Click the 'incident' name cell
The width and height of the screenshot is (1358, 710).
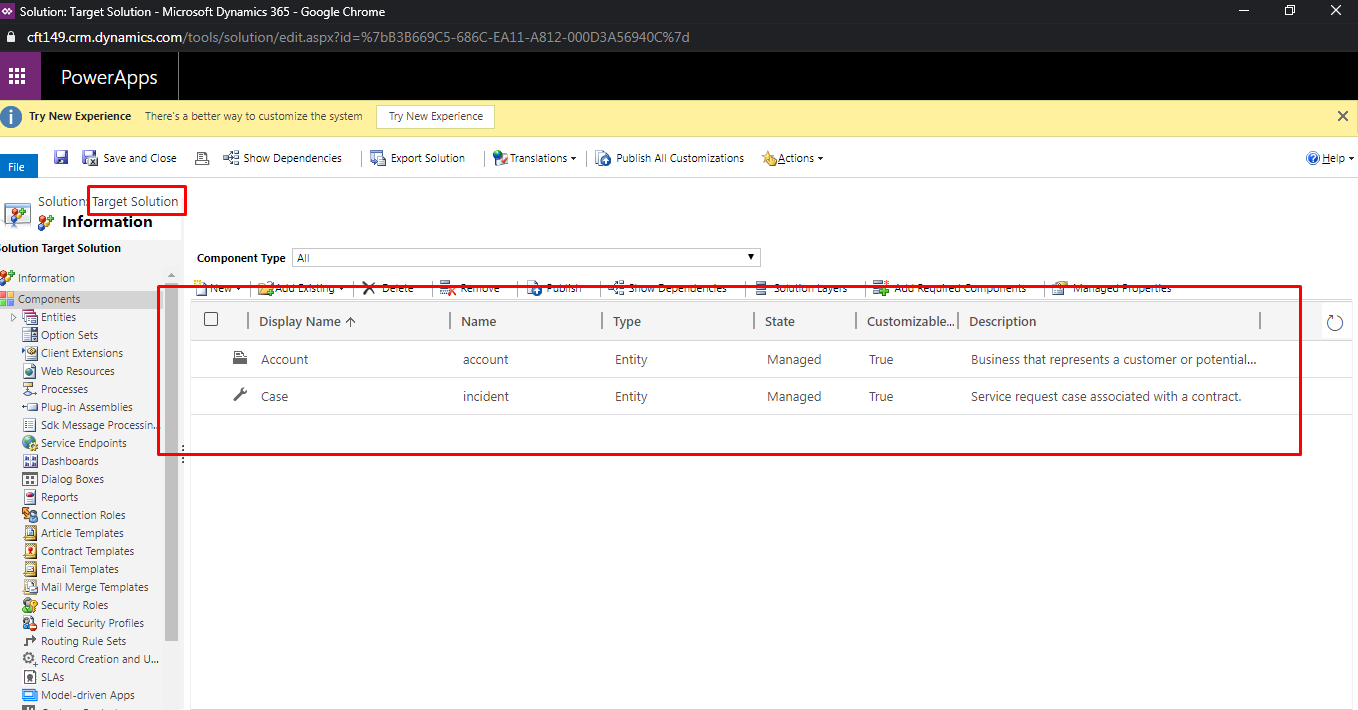tap(486, 397)
